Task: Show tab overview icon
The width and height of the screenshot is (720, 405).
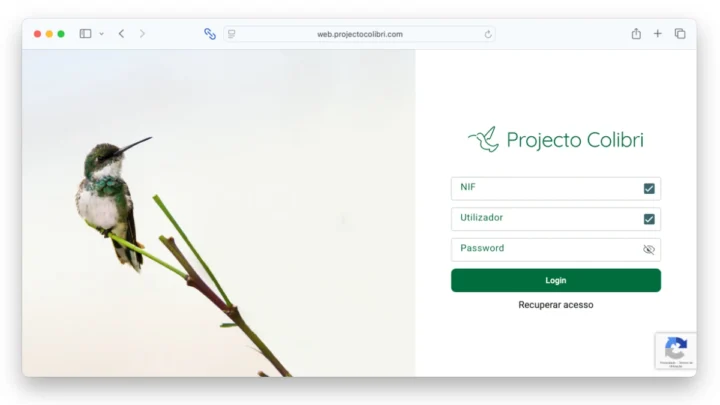Action: tap(680, 34)
